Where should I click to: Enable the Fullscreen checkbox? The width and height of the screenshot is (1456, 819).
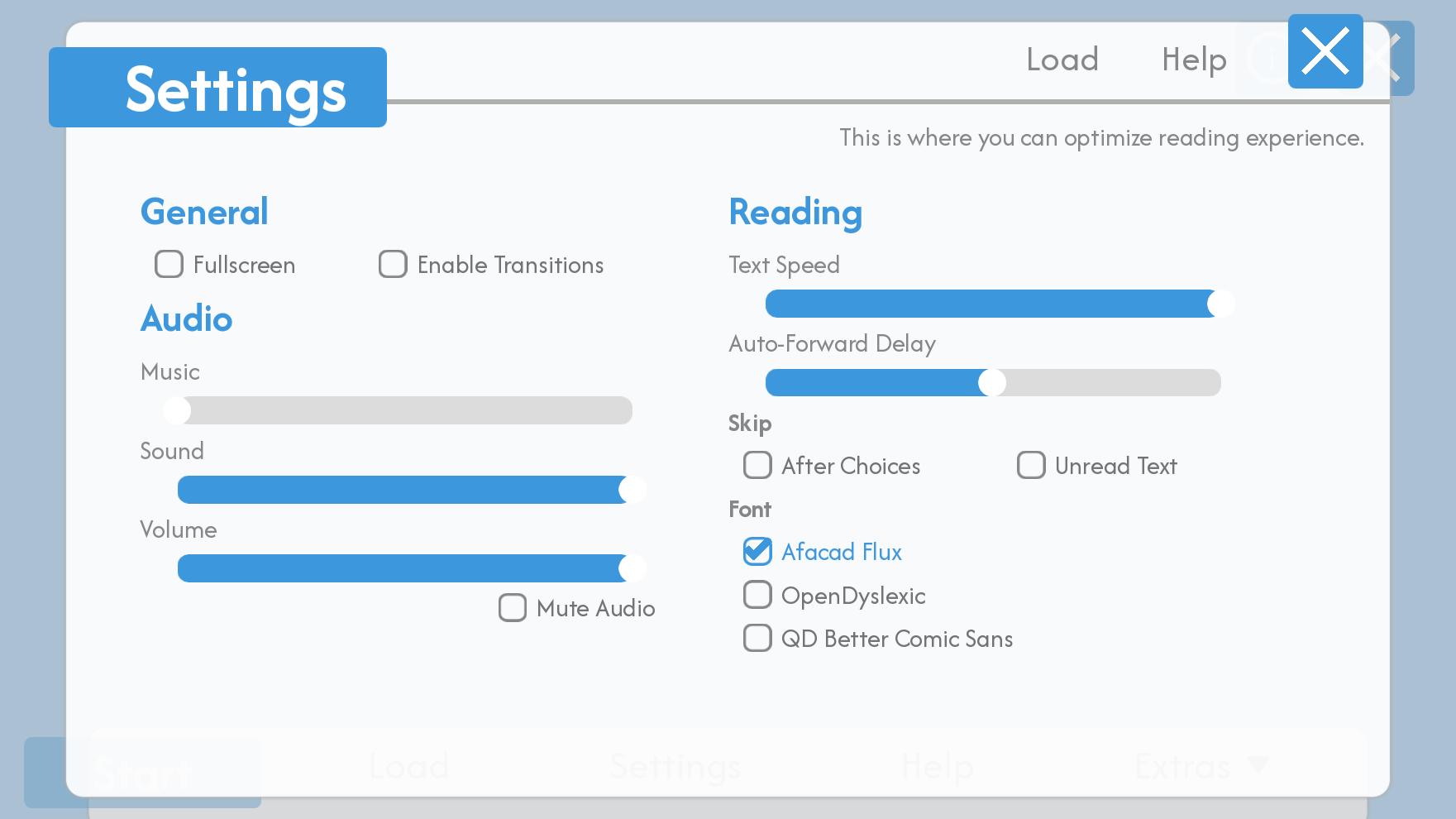coord(169,265)
